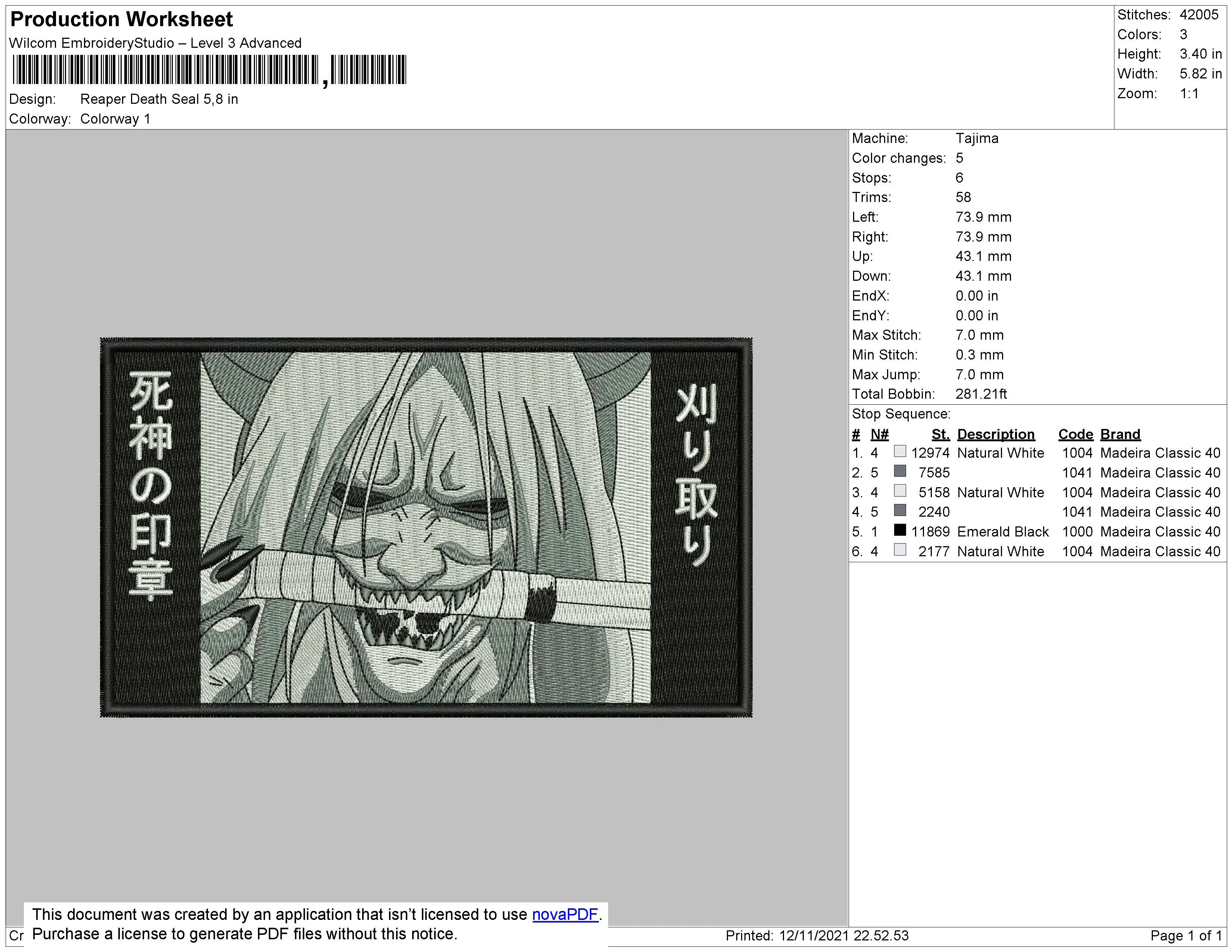Click the Zoom value 1:1
This screenshot has height=952, width=1232.
[x=1189, y=94]
